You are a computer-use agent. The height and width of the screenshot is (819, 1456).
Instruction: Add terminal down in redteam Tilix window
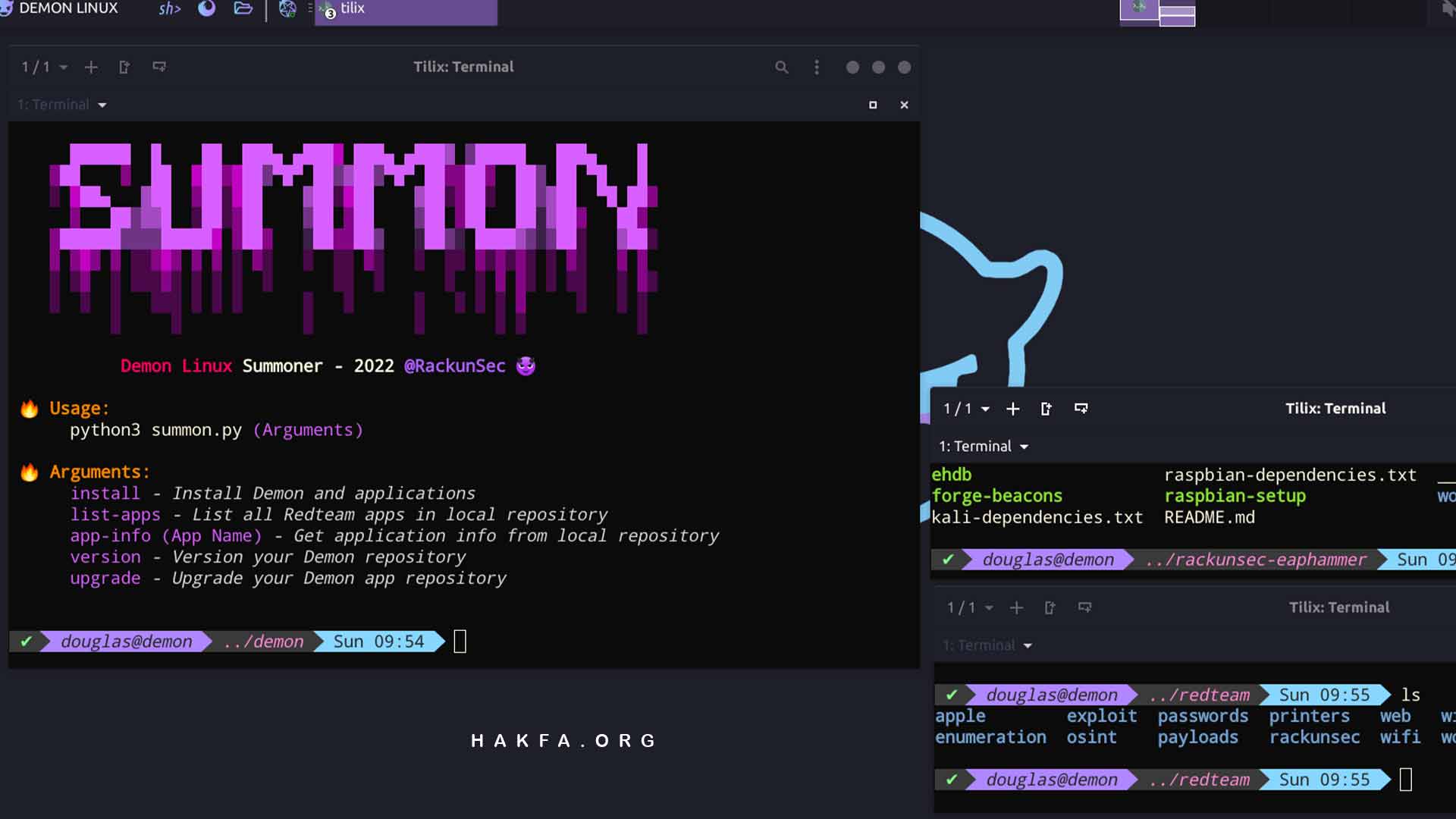click(1085, 607)
